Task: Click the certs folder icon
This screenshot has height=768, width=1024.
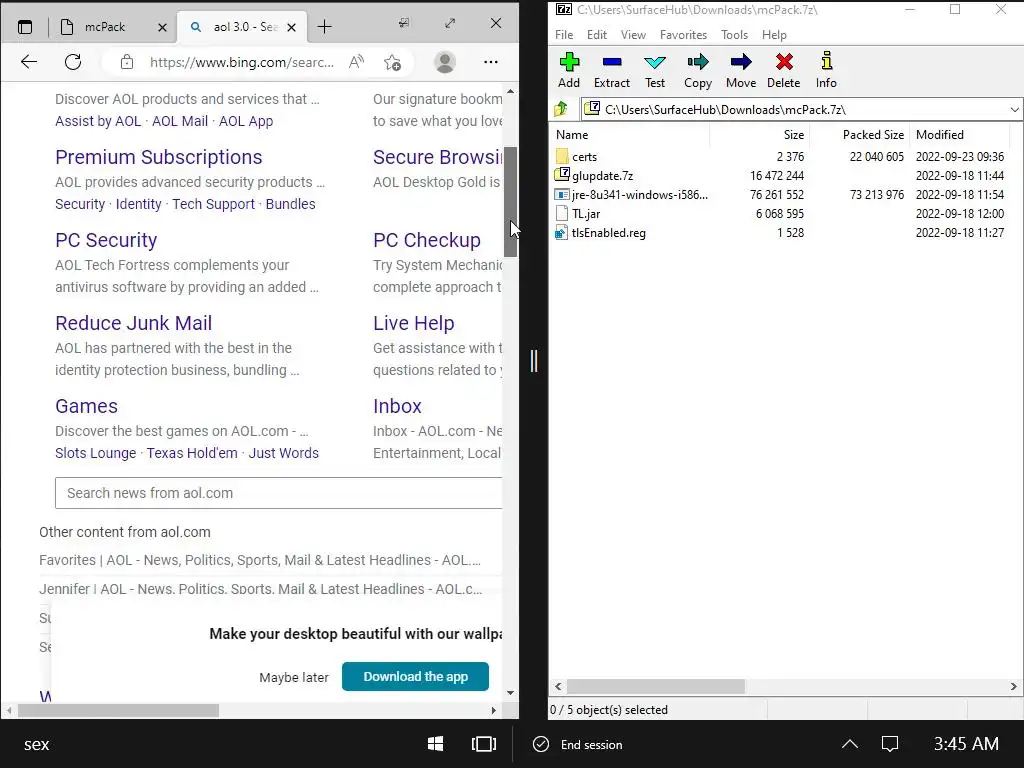Action: (x=562, y=157)
